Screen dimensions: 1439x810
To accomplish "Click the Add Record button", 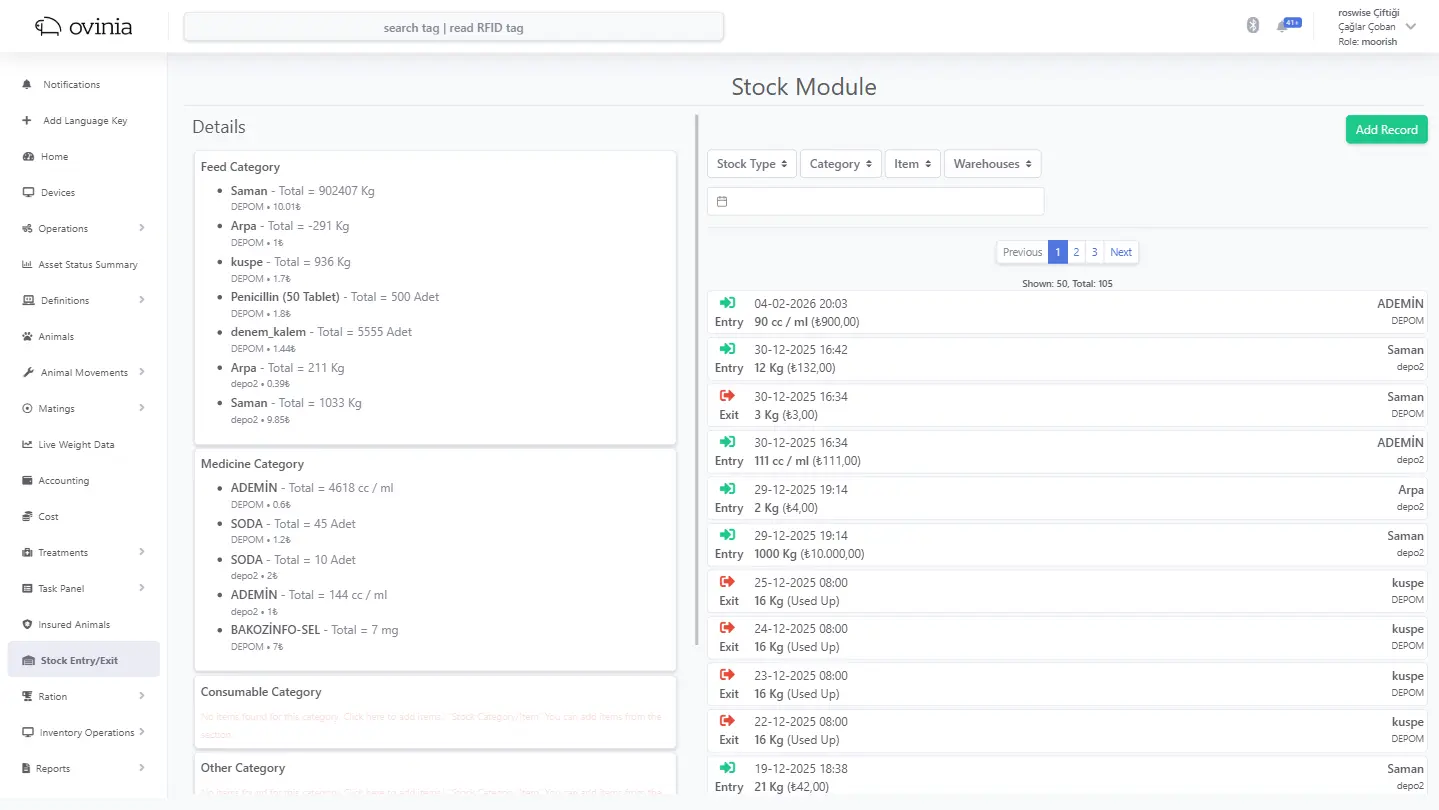I will 1386,130.
